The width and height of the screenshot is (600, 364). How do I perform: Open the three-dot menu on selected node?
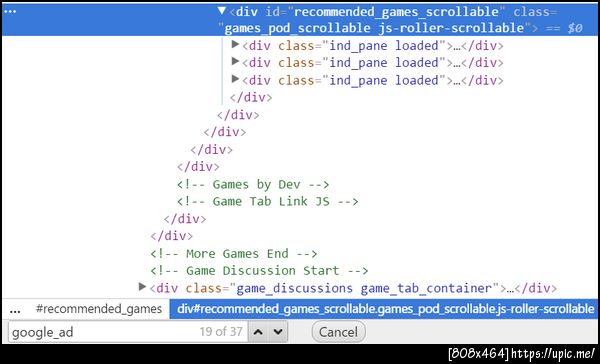(x=10, y=11)
